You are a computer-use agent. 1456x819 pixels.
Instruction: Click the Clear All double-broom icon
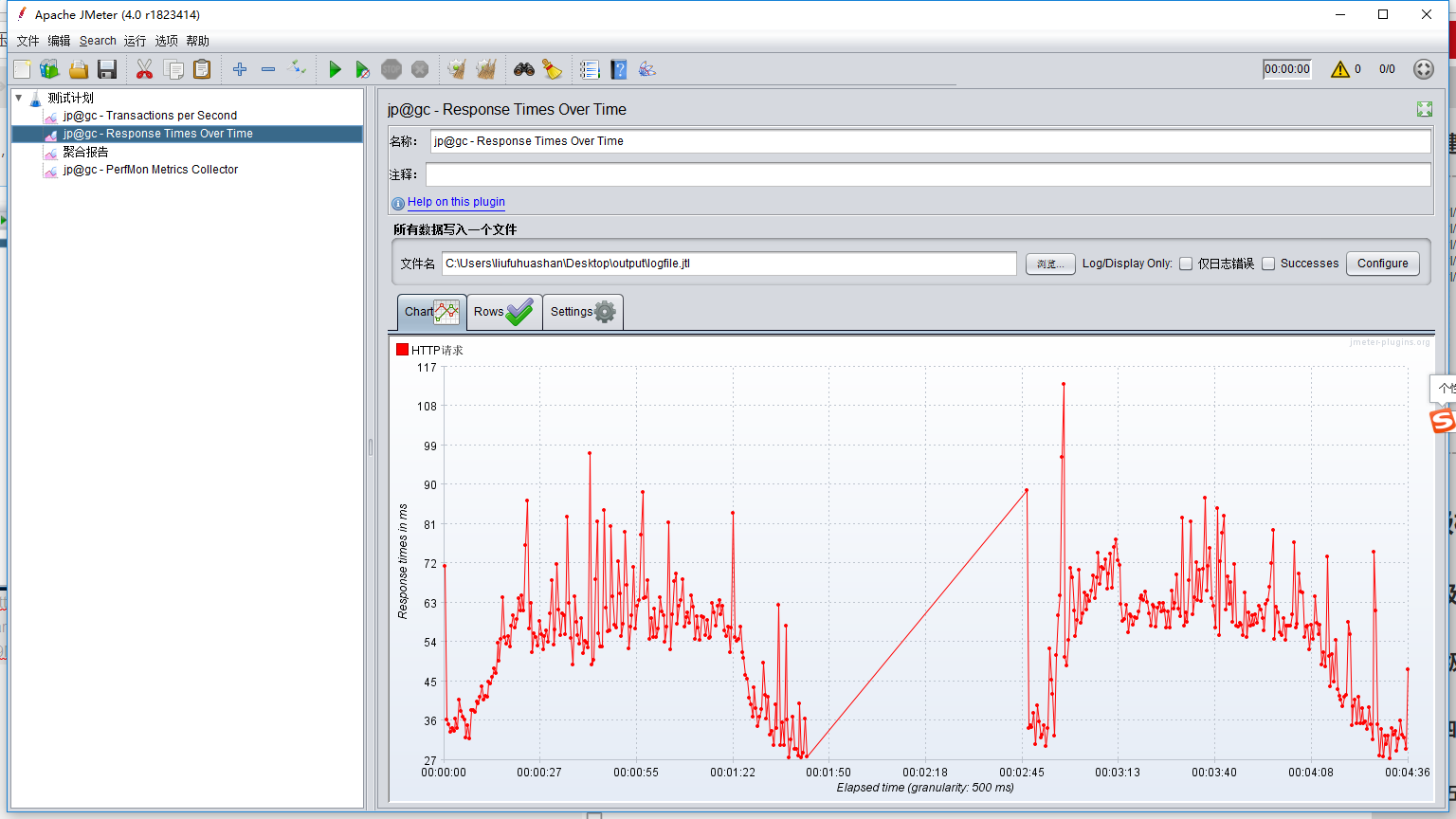[x=486, y=69]
